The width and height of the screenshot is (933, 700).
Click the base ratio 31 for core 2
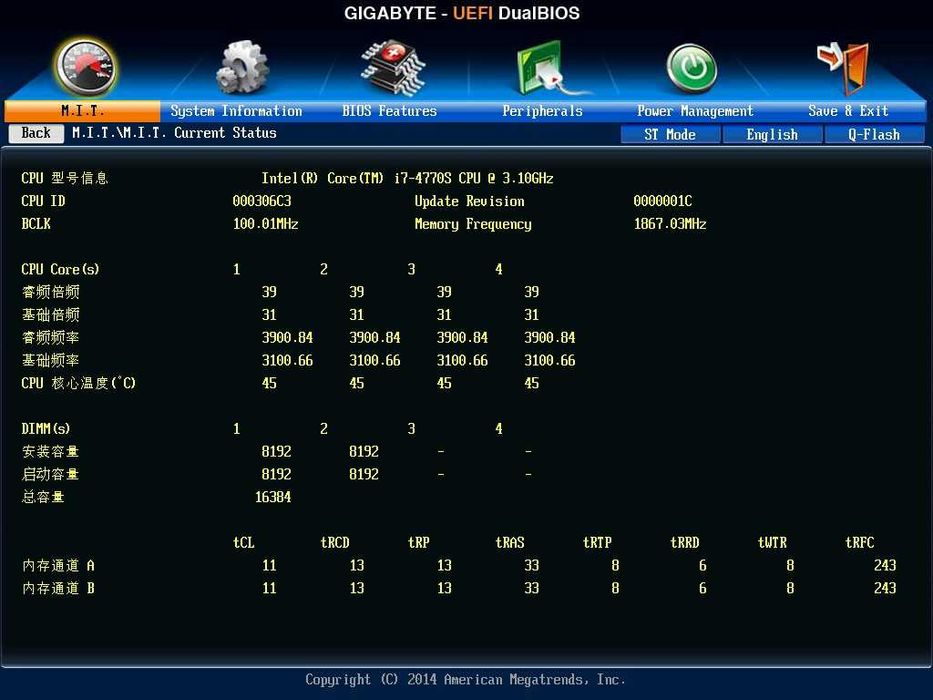coord(356,314)
